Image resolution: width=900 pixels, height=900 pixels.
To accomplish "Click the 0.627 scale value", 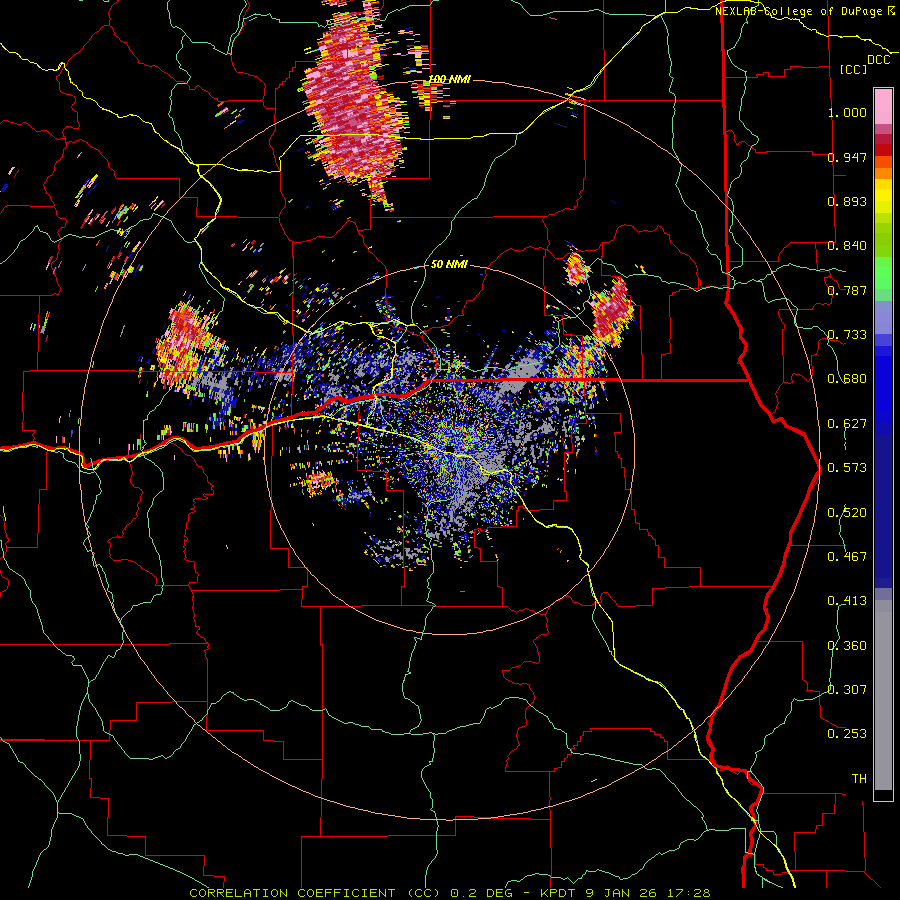I will click(847, 424).
